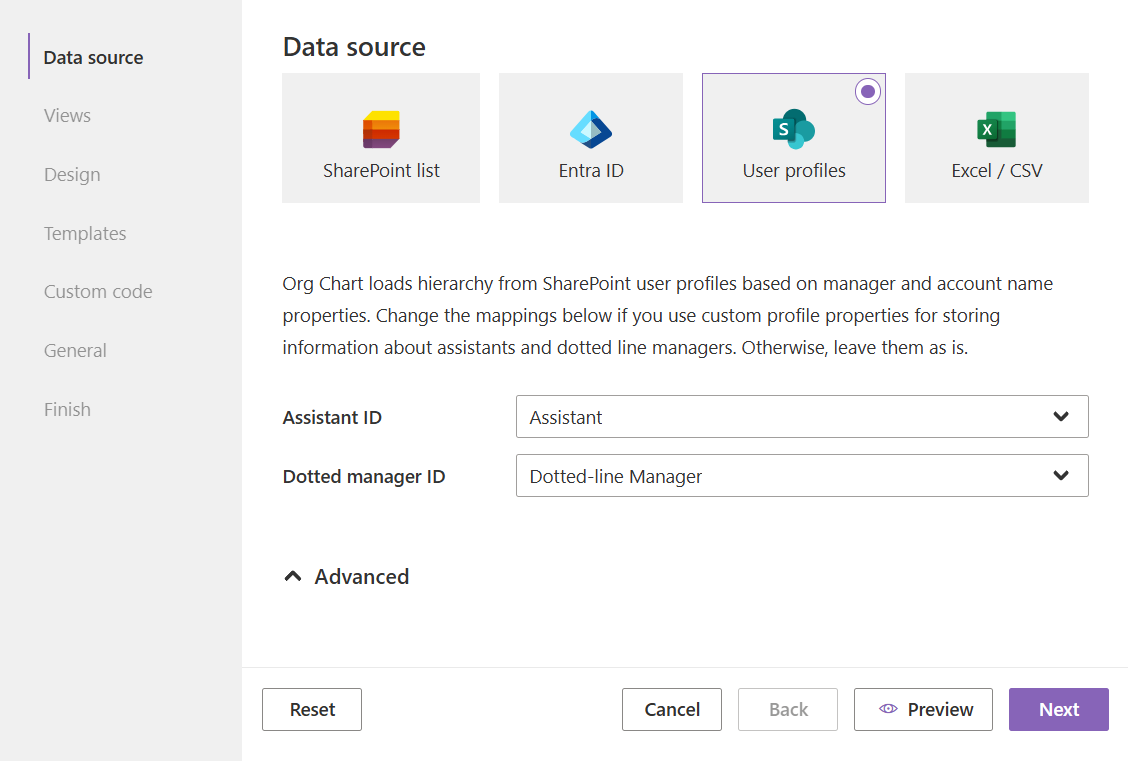The width and height of the screenshot is (1128, 761).
Task: Open the General step
Action: (x=75, y=351)
